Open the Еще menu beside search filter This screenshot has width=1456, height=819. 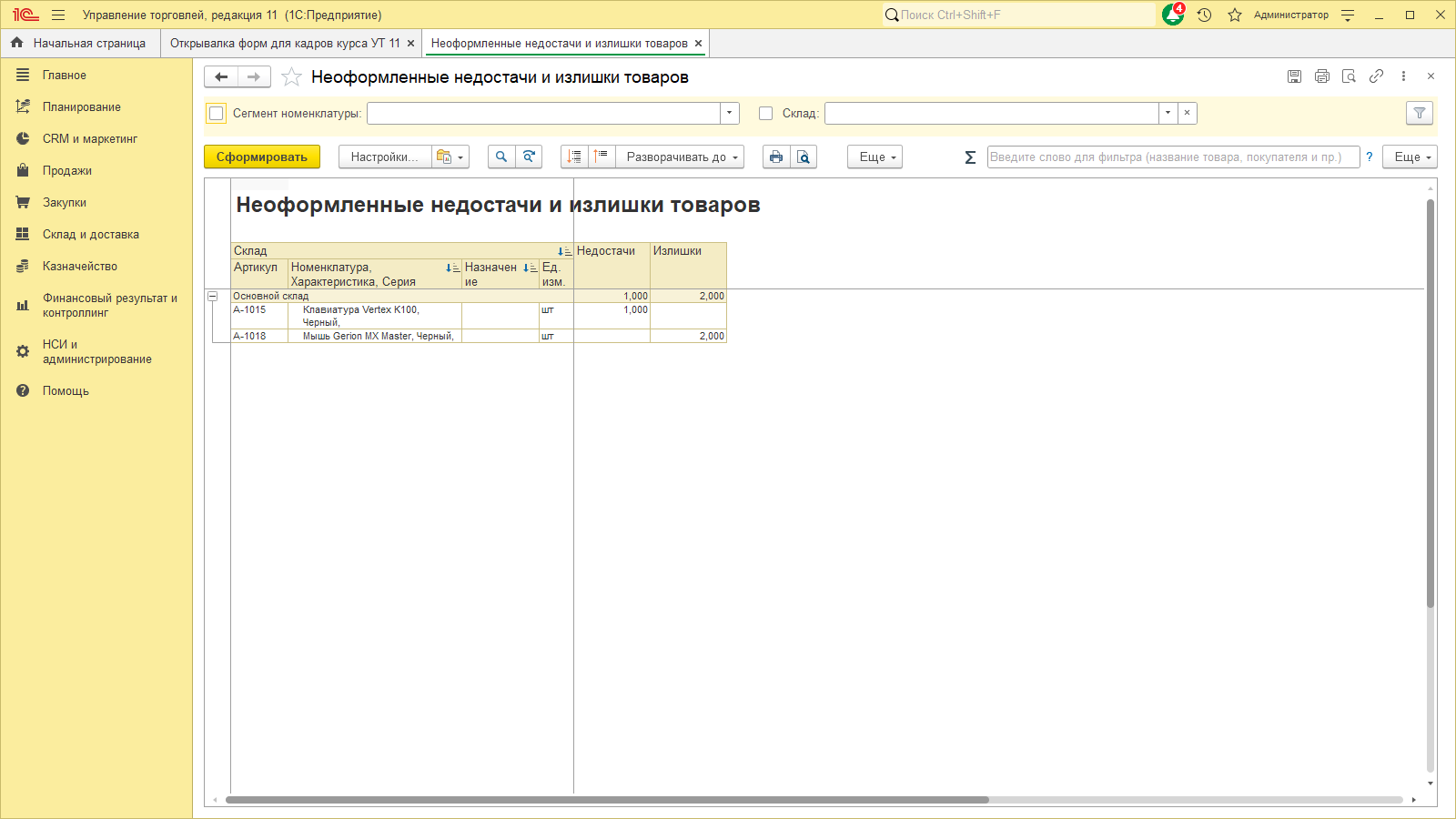tap(1410, 157)
